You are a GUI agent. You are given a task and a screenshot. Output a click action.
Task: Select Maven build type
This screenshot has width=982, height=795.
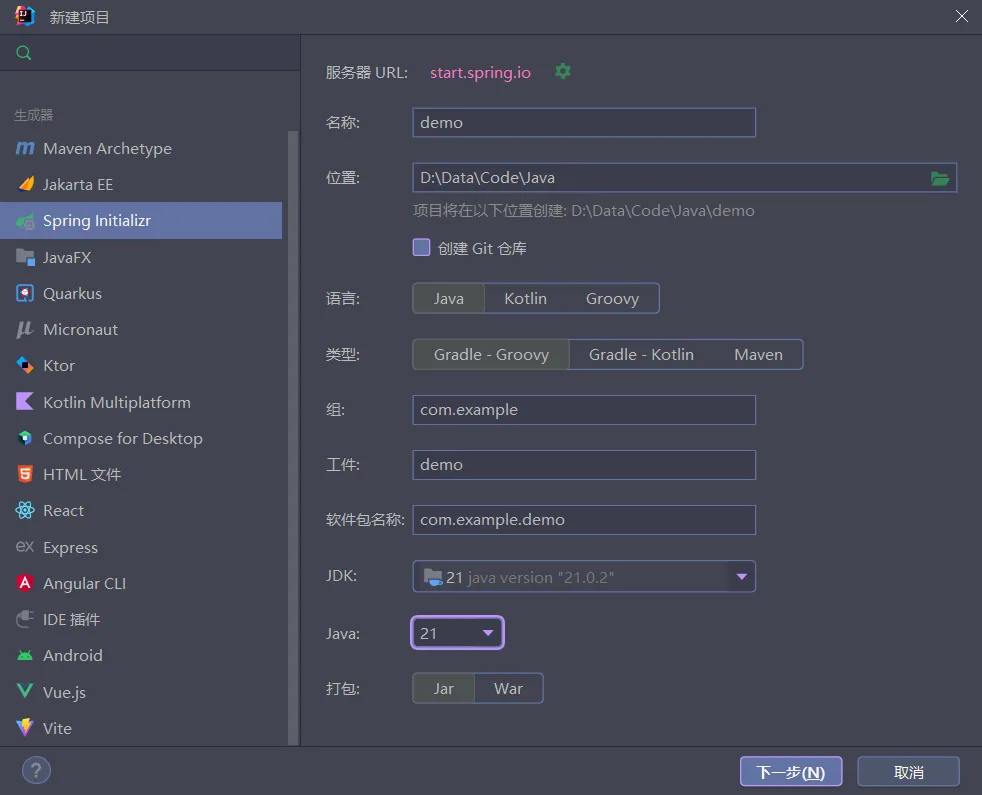coord(758,355)
